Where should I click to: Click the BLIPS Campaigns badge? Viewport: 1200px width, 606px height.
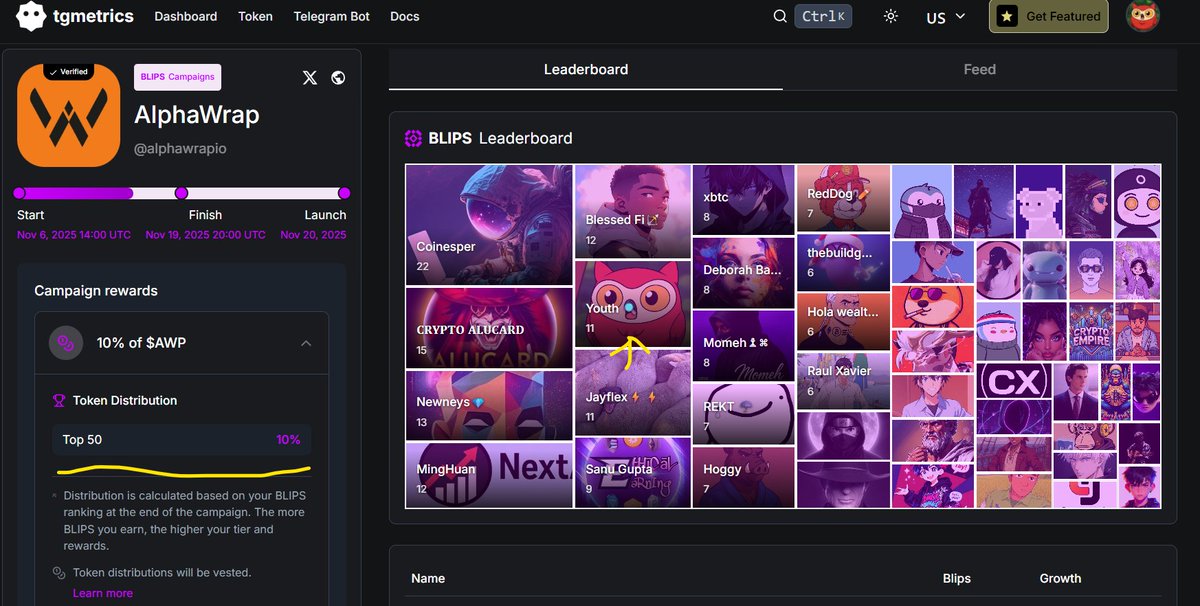[x=177, y=77]
